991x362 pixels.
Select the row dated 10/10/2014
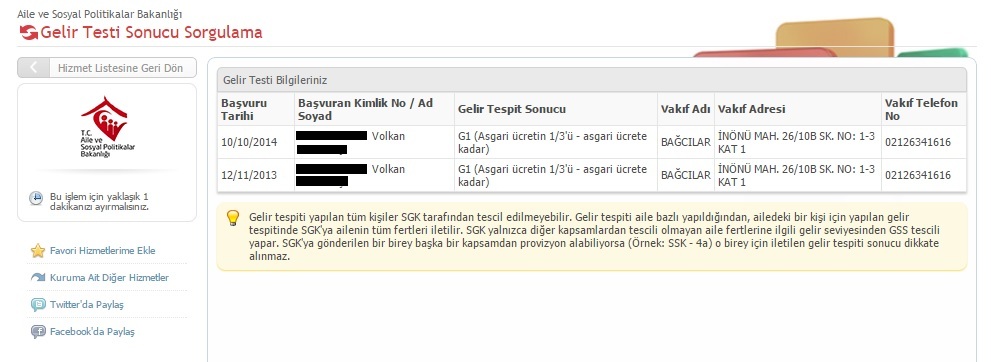(592, 142)
